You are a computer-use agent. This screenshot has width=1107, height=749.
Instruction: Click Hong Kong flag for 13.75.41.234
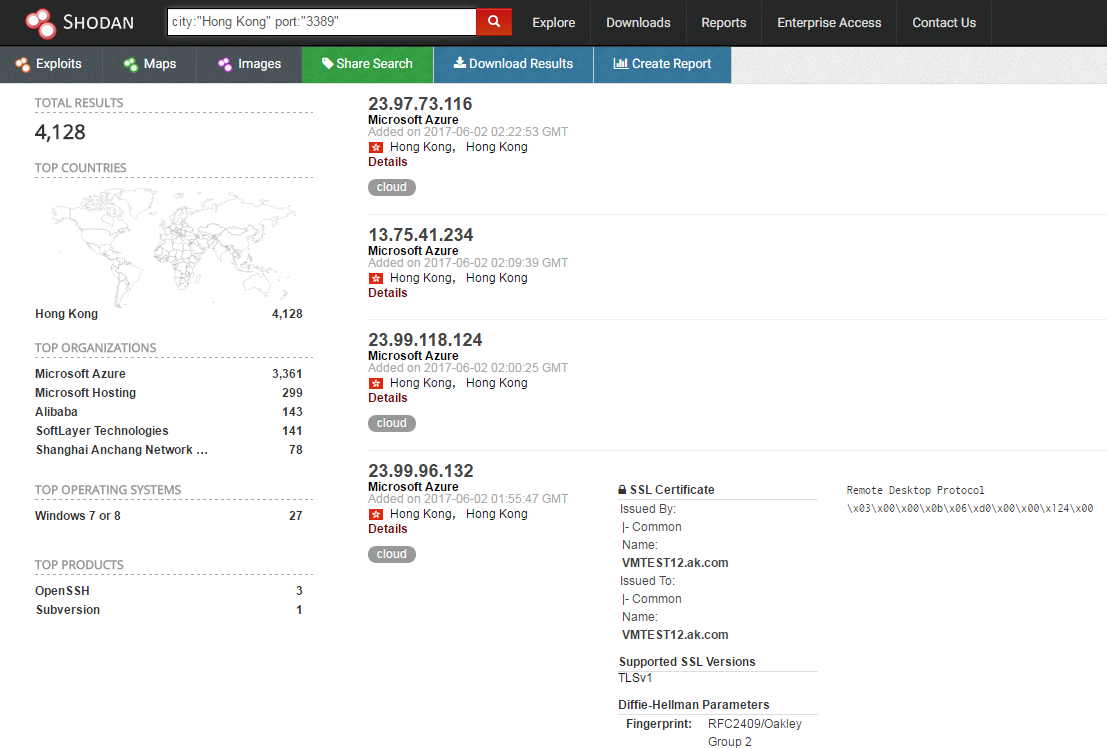376,279
